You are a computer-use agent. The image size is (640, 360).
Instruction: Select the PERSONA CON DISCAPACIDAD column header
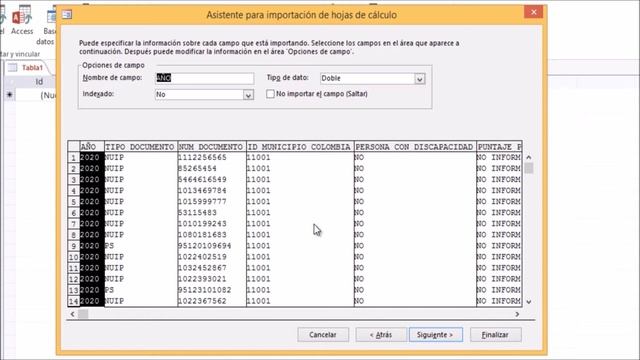pos(415,147)
